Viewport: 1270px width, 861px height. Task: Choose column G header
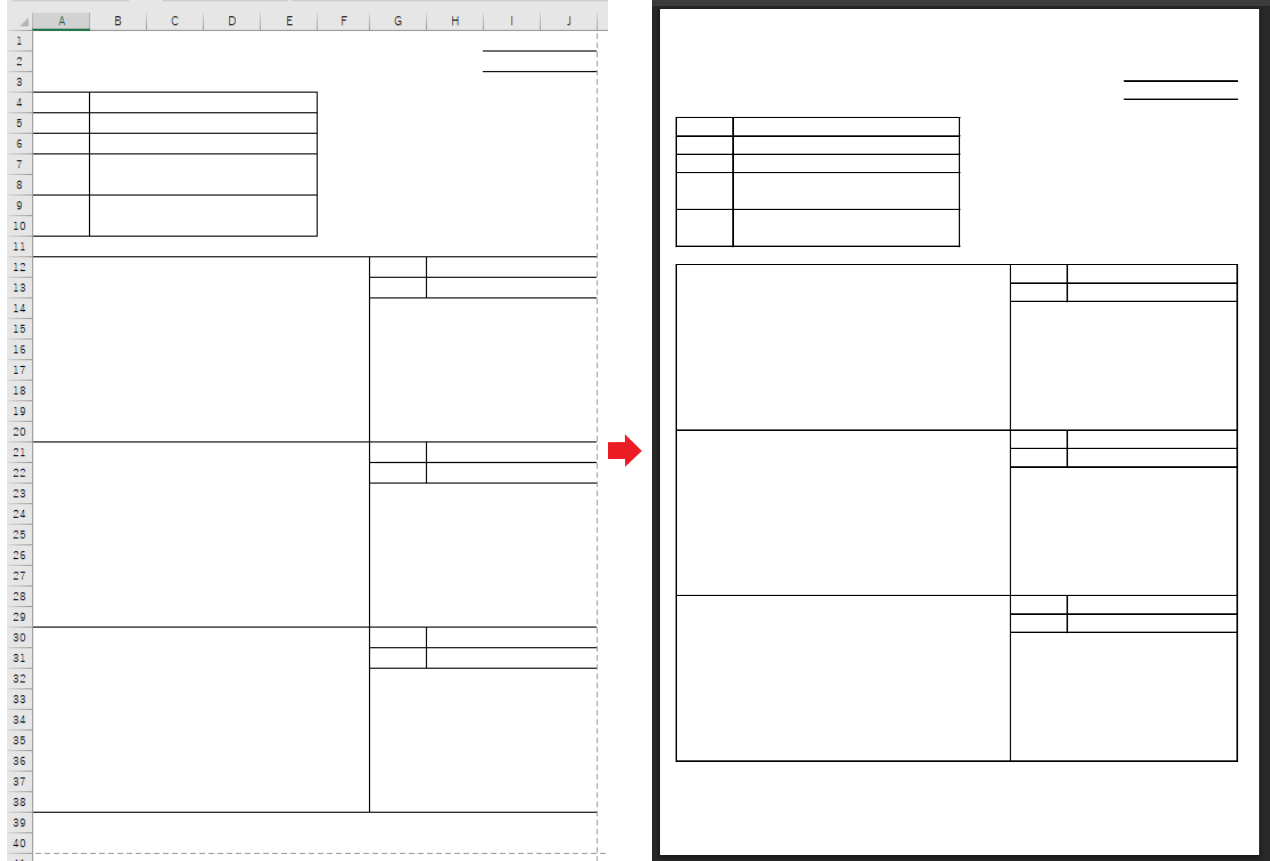tap(398, 21)
